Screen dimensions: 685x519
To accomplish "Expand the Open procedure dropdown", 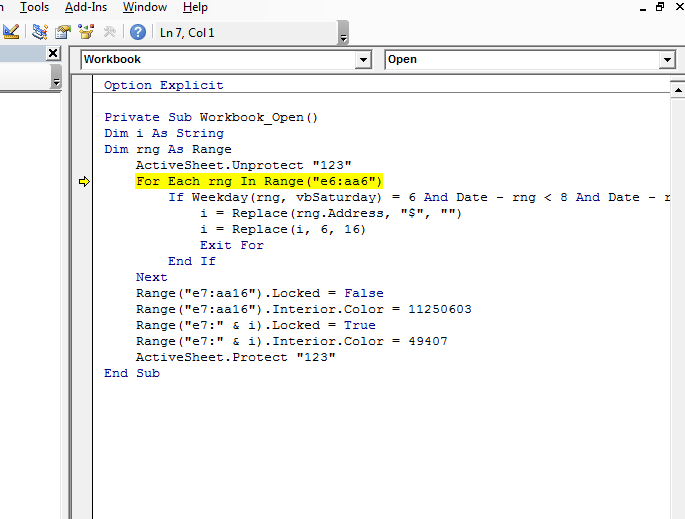I will (x=667, y=60).
